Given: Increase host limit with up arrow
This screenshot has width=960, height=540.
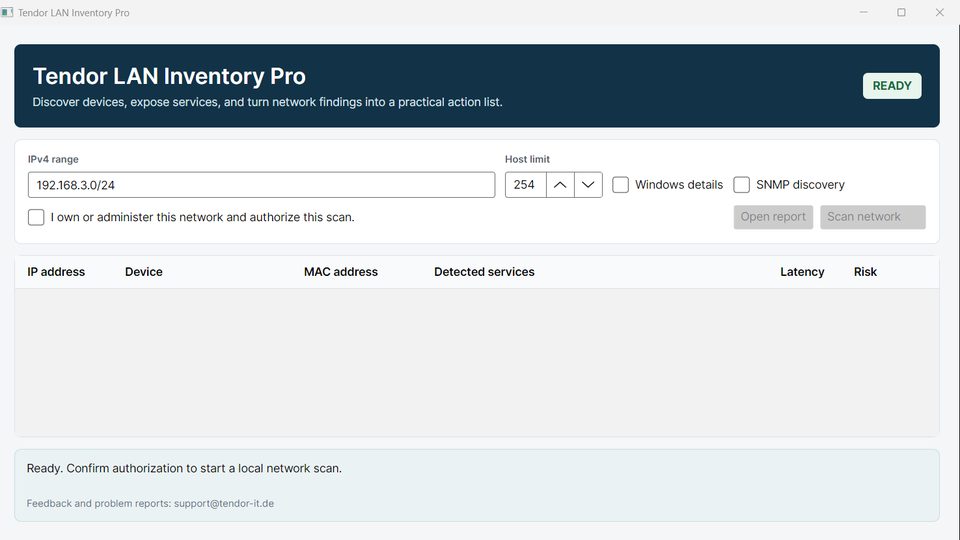Looking at the screenshot, I should point(560,185).
